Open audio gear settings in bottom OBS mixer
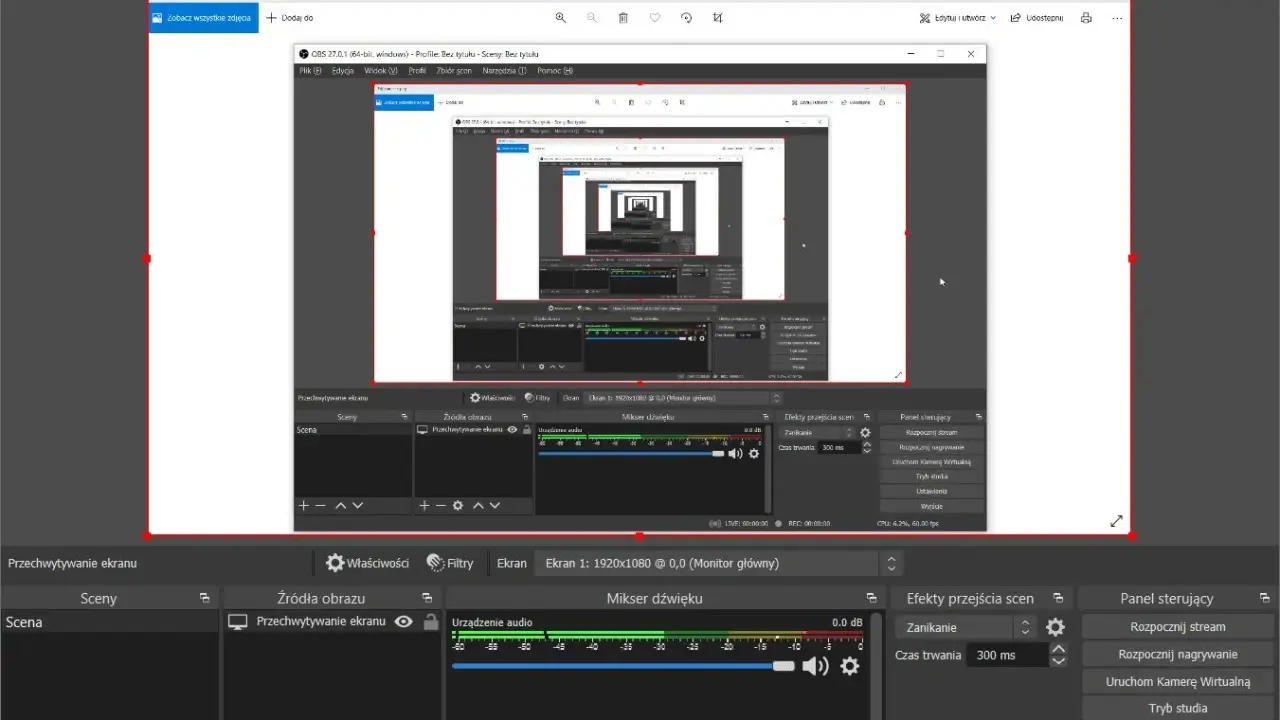This screenshot has width=1280, height=720. [x=850, y=666]
